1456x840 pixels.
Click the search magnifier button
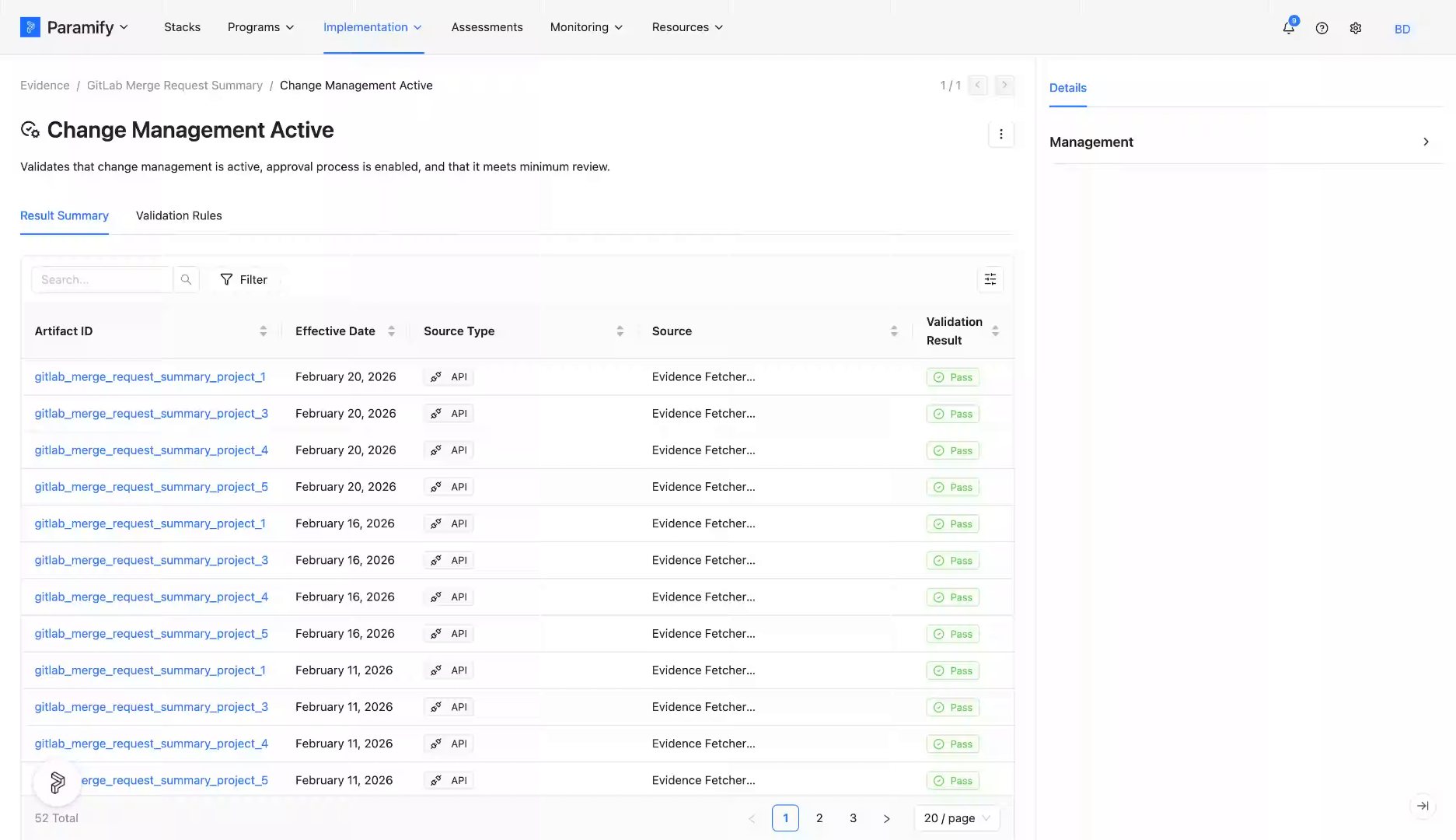coord(186,279)
